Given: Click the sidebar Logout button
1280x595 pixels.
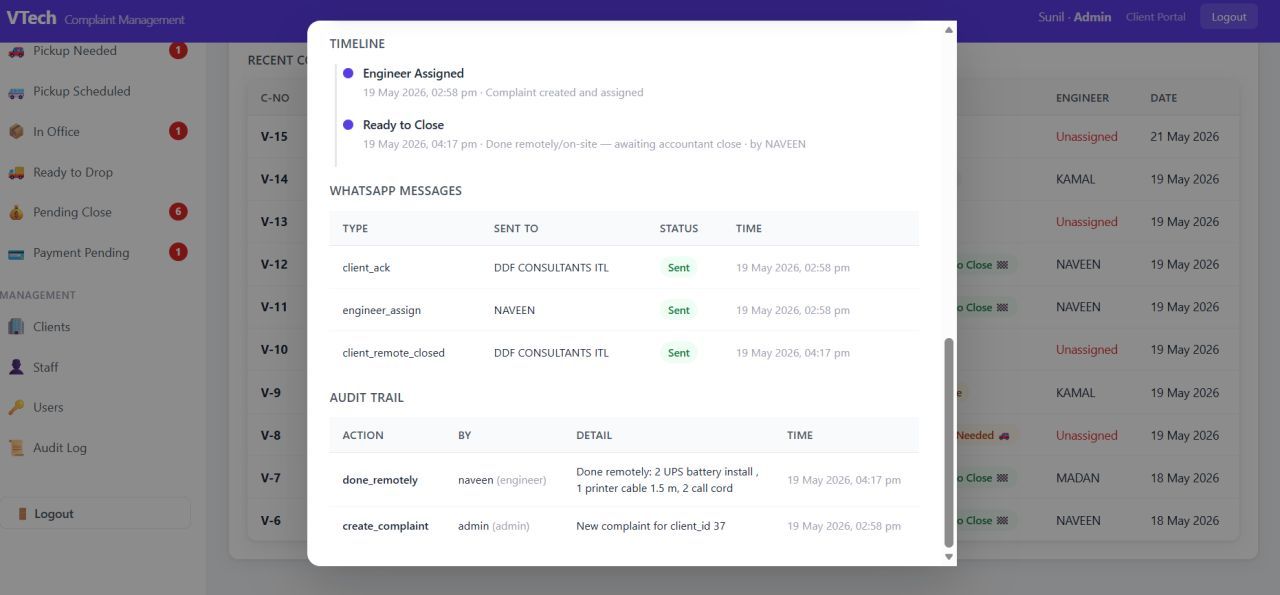Looking at the screenshot, I should (x=95, y=513).
